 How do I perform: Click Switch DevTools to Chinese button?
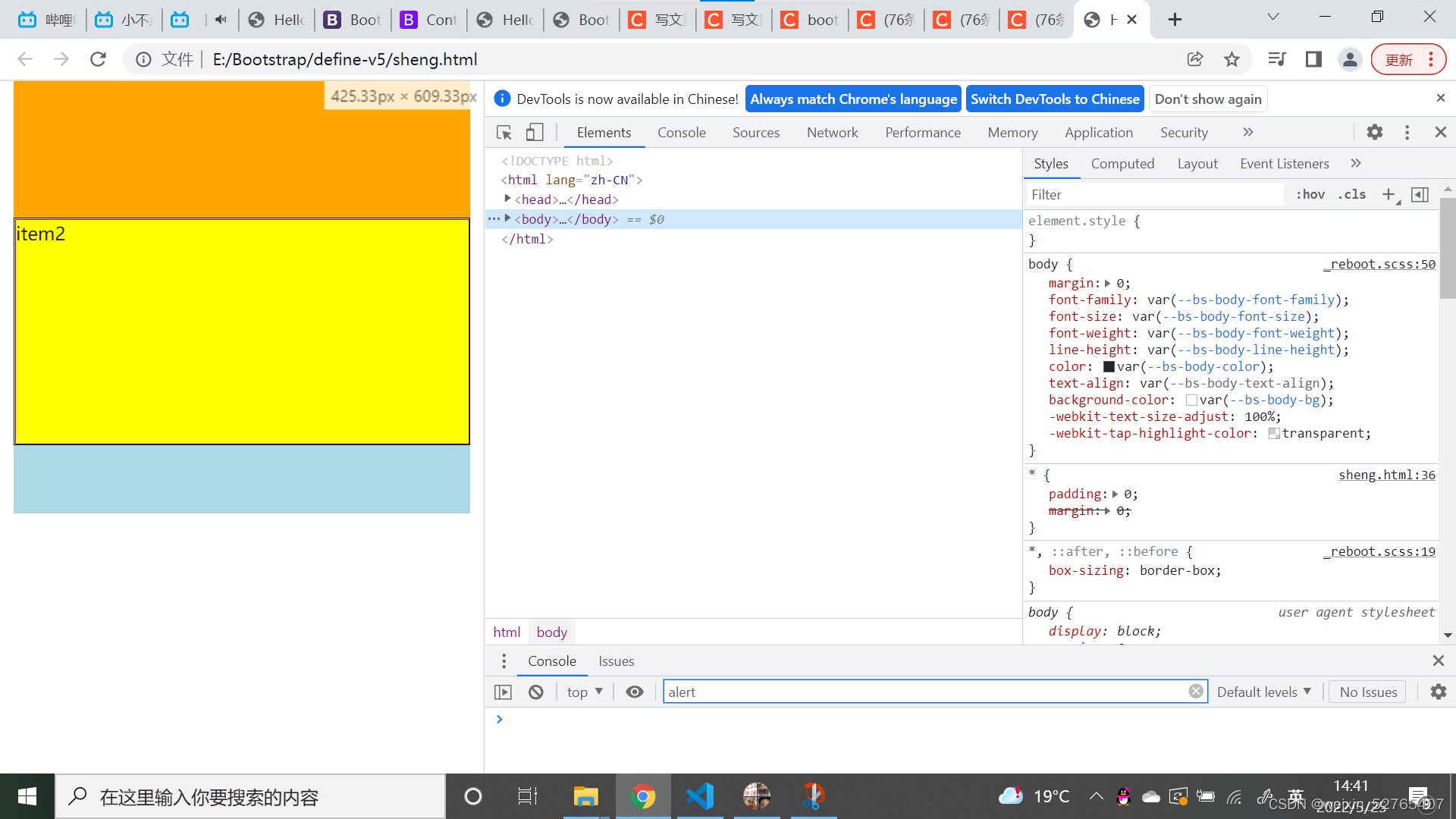(1055, 99)
